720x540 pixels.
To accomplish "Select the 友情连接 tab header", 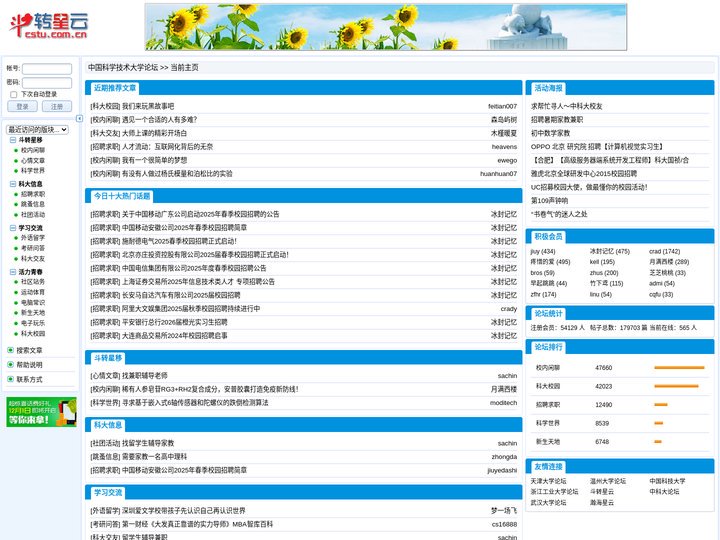I will click(x=548, y=467).
